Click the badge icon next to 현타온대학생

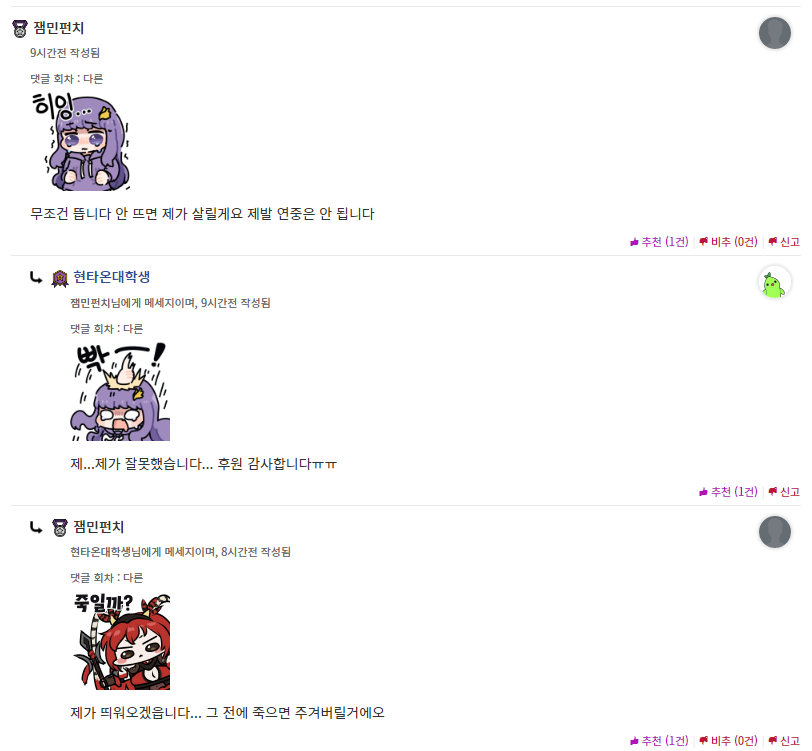[60, 278]
